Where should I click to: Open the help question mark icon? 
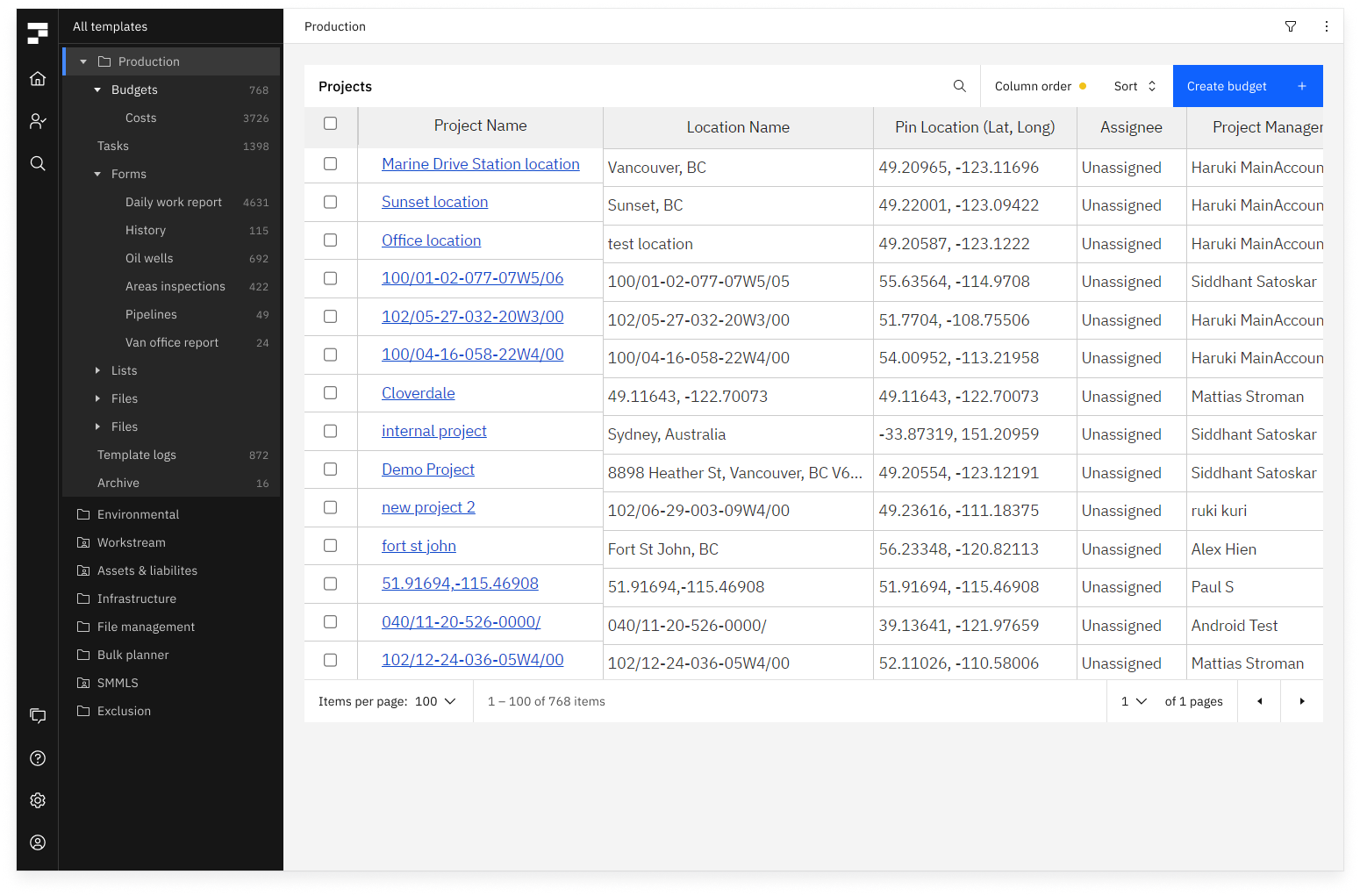pyautogui.click(x=38, y=758)
